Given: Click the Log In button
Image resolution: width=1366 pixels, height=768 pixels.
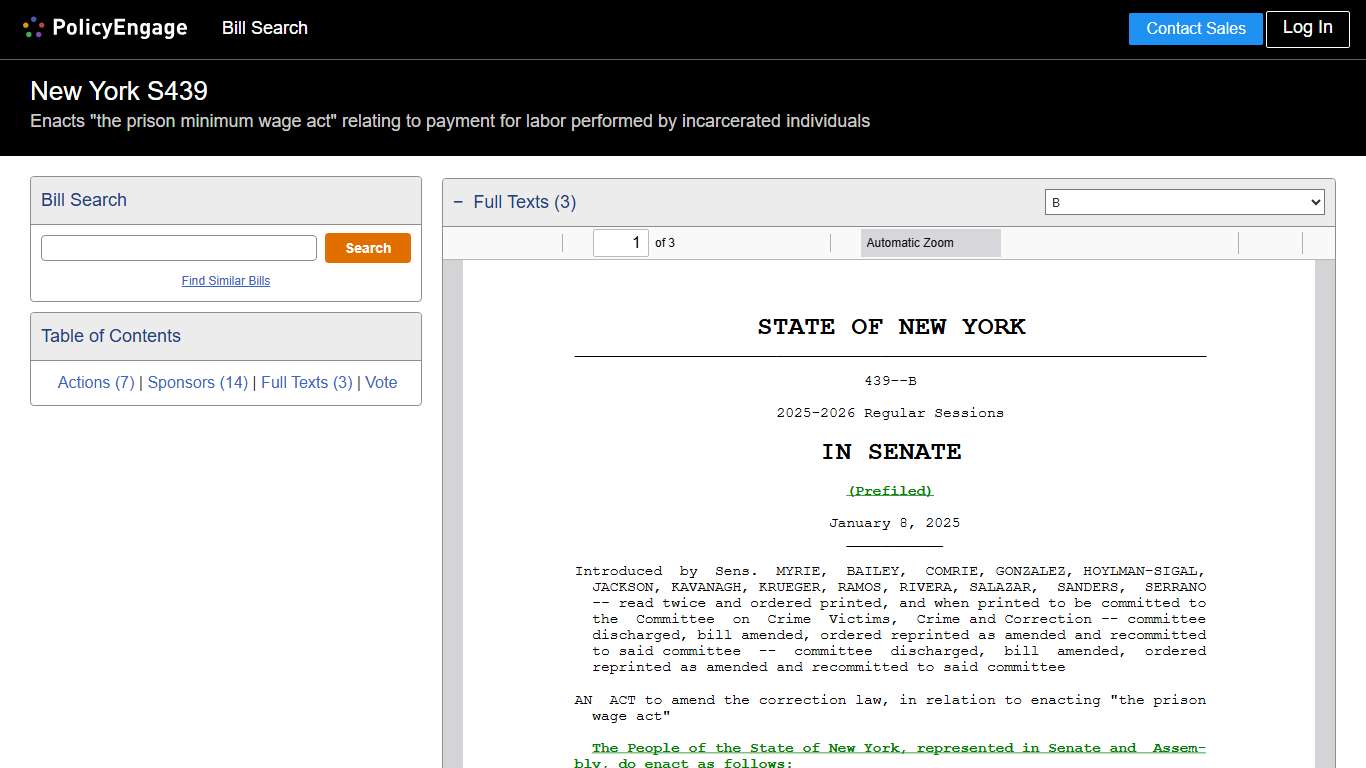Looking at the screenshot, I should pos(1307,28).
